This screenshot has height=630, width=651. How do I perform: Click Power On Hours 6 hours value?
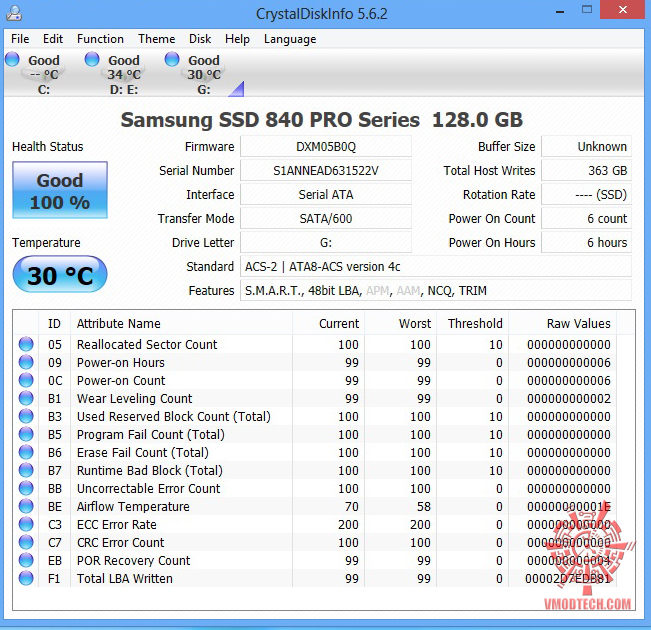587,243
